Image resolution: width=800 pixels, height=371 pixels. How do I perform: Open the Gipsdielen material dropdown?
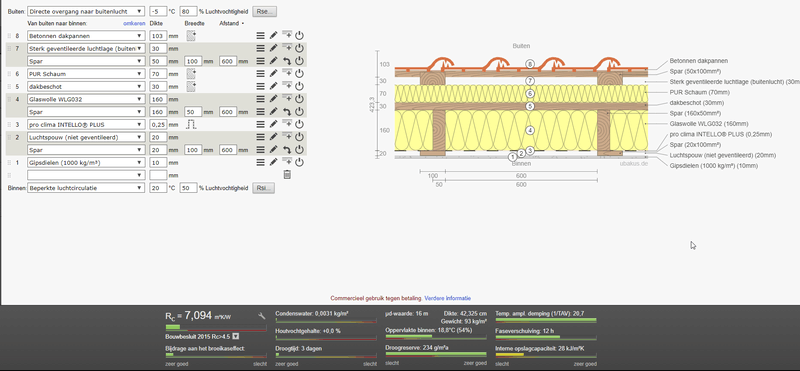coord(86,162)
